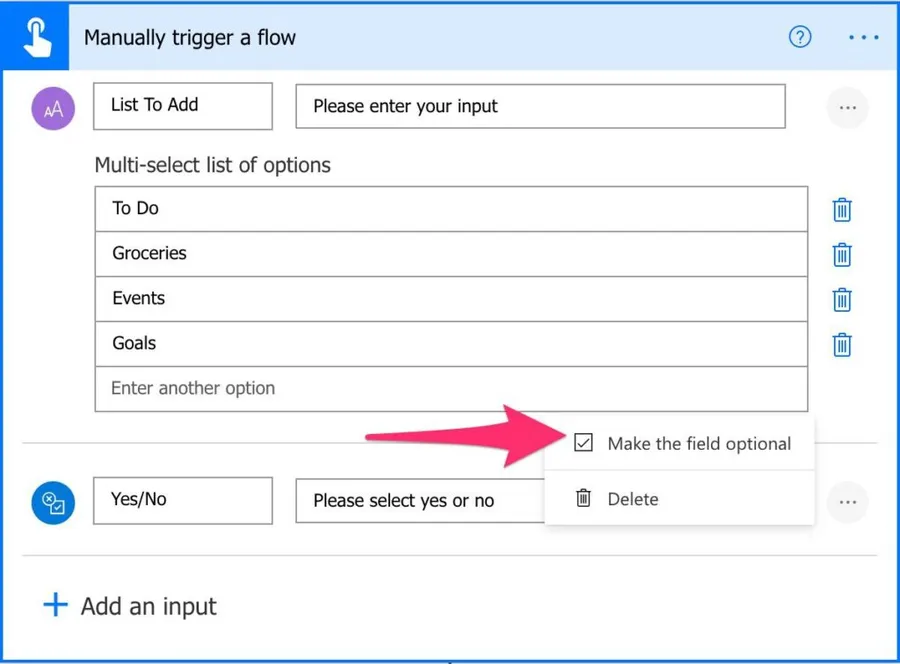Click the Enter another option field

[x=450, y=389]
